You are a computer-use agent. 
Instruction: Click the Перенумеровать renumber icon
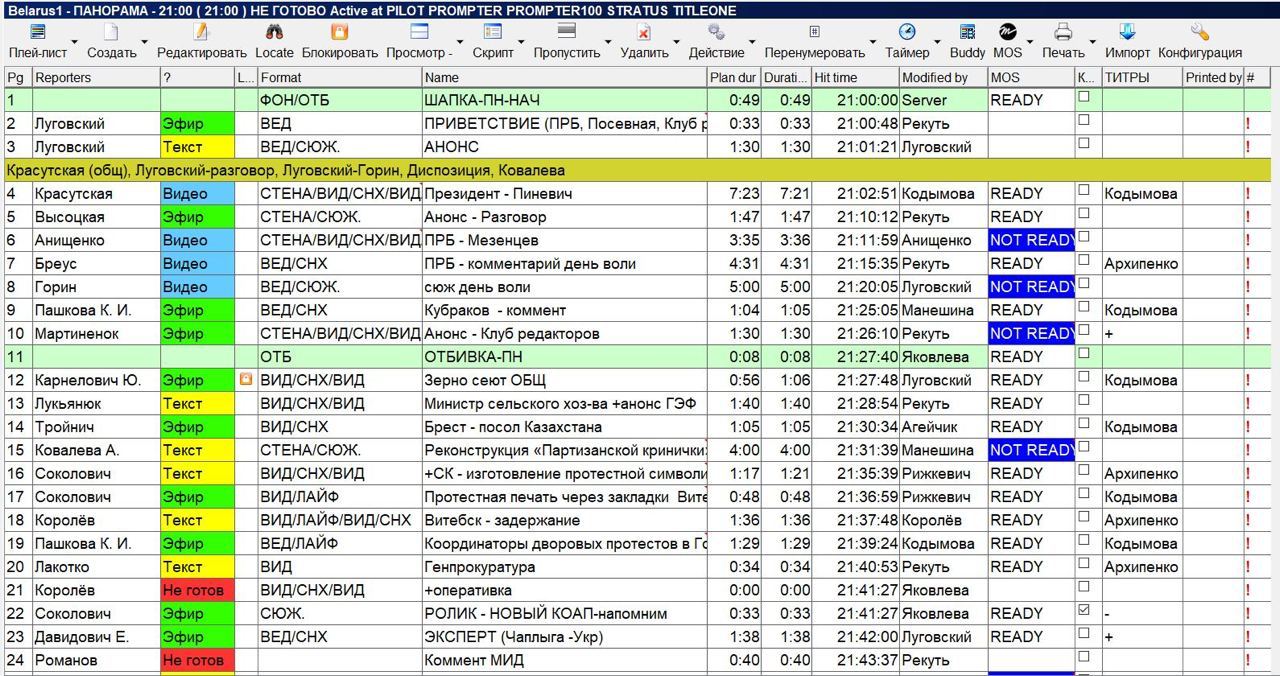814,33
